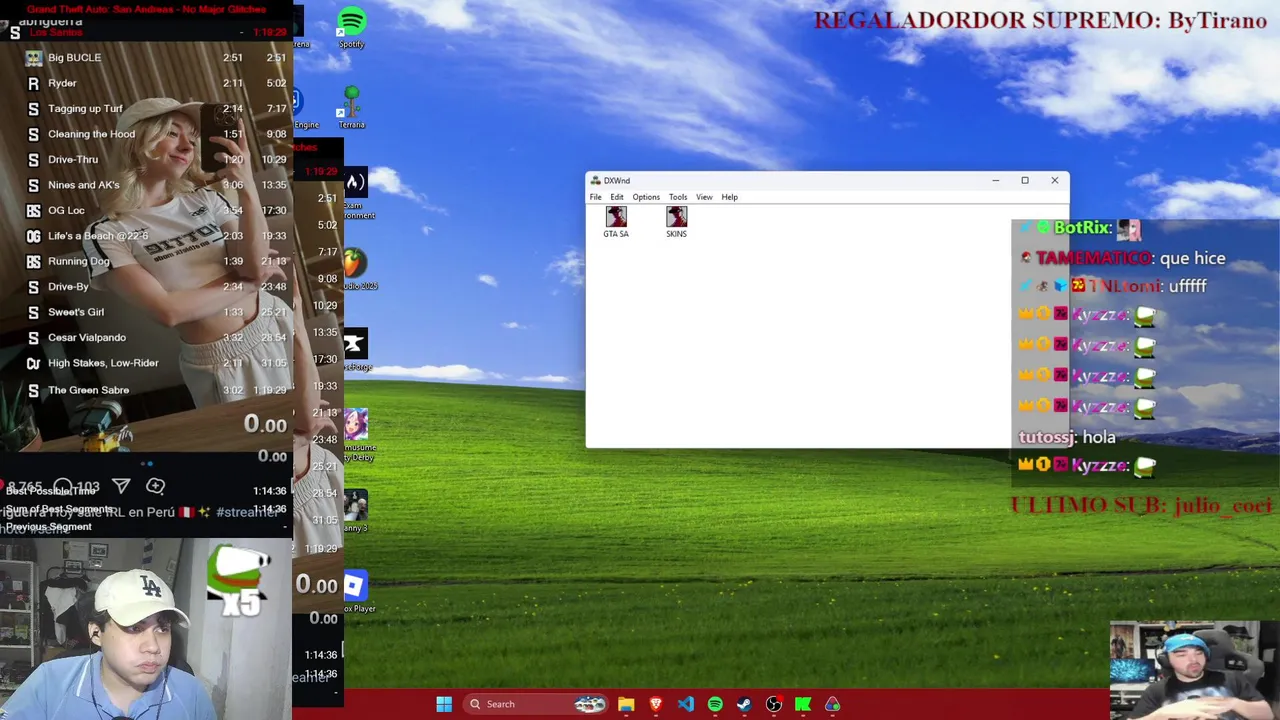Click the High Stakes, Low-Rider split
This screenshot has height=720, width=1280.
(157, 363)
